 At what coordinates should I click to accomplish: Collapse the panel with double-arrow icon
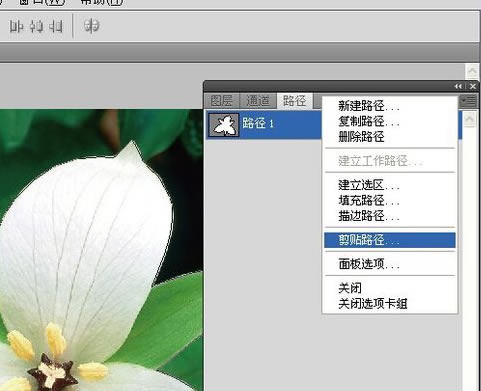(458, 86)
